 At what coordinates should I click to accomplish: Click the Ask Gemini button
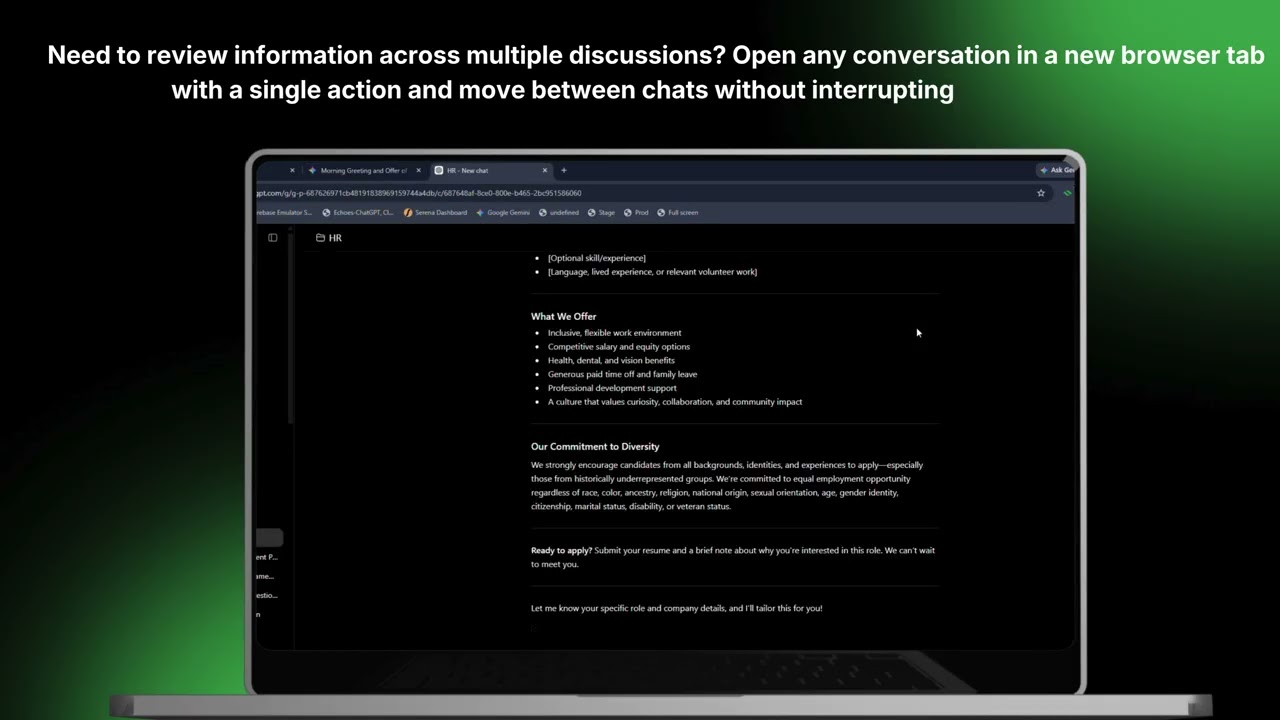(x=1056, y=170)
